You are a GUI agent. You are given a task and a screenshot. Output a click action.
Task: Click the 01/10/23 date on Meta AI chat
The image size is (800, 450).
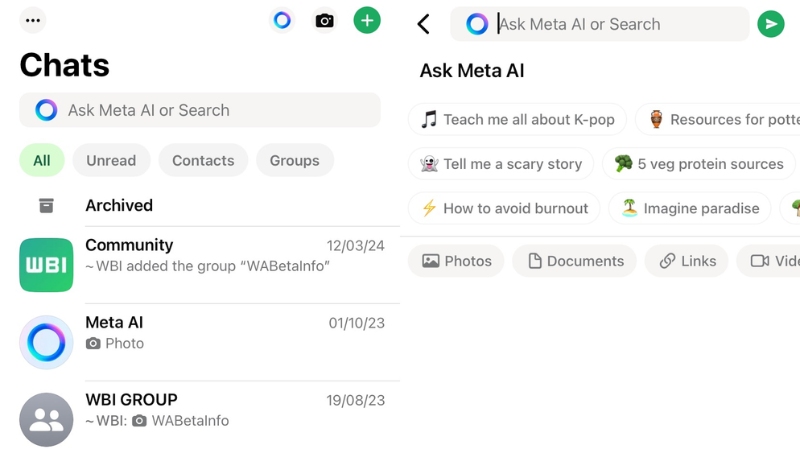point(357,323)
